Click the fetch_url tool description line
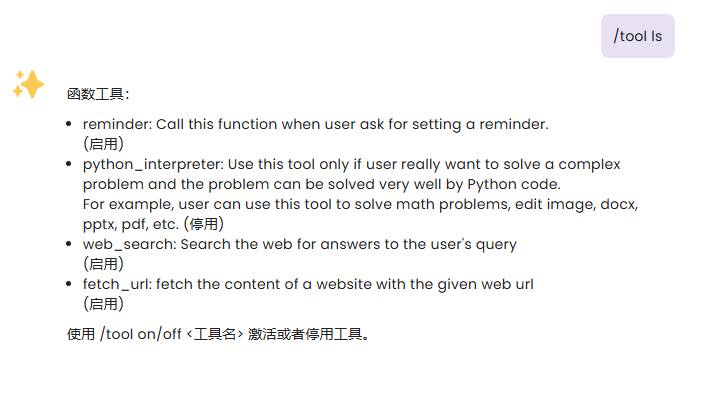This screenshot has height=393, width=705. 308,284
